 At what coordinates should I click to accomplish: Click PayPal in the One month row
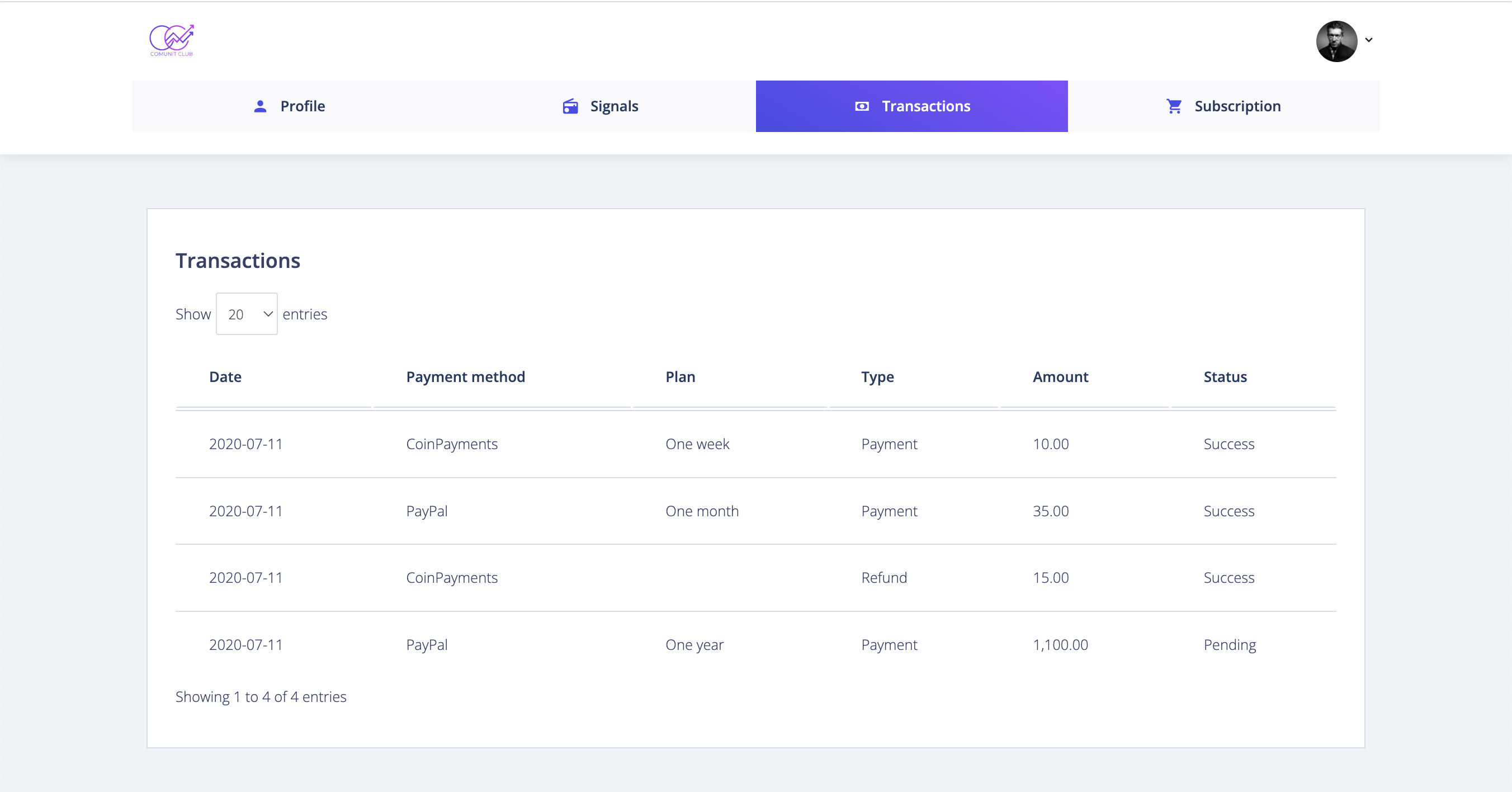tap(427, 511)
